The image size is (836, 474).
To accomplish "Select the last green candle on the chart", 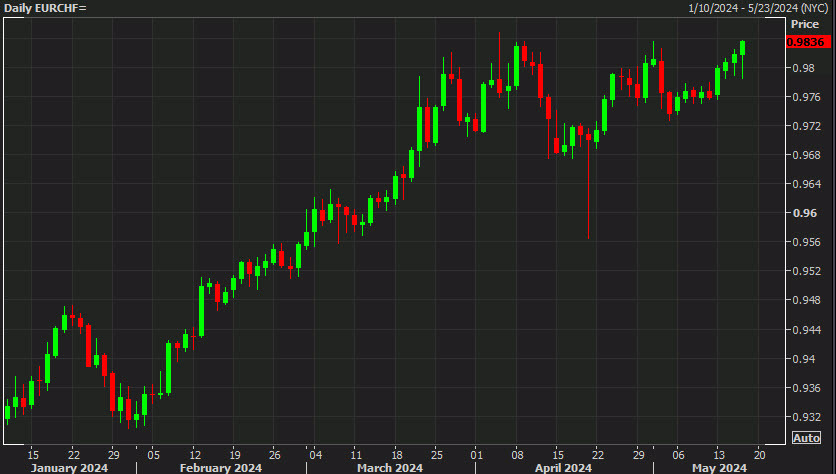I will [x=743, y=48].
